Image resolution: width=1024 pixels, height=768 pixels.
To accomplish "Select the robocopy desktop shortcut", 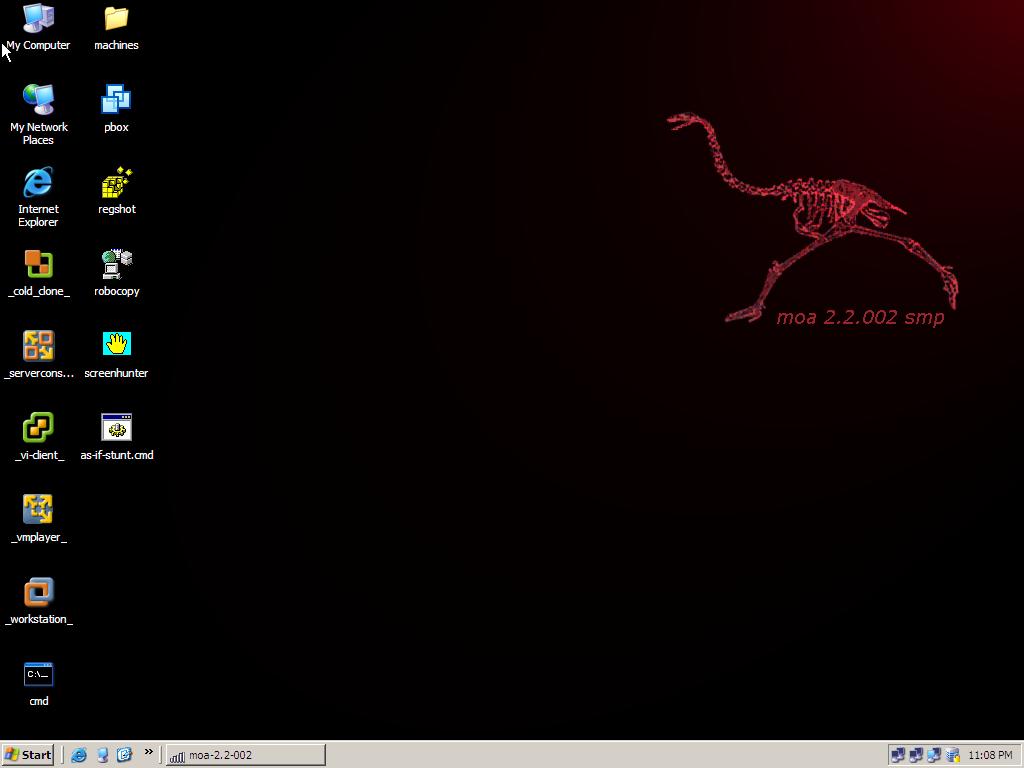I will tap(116, 265).
